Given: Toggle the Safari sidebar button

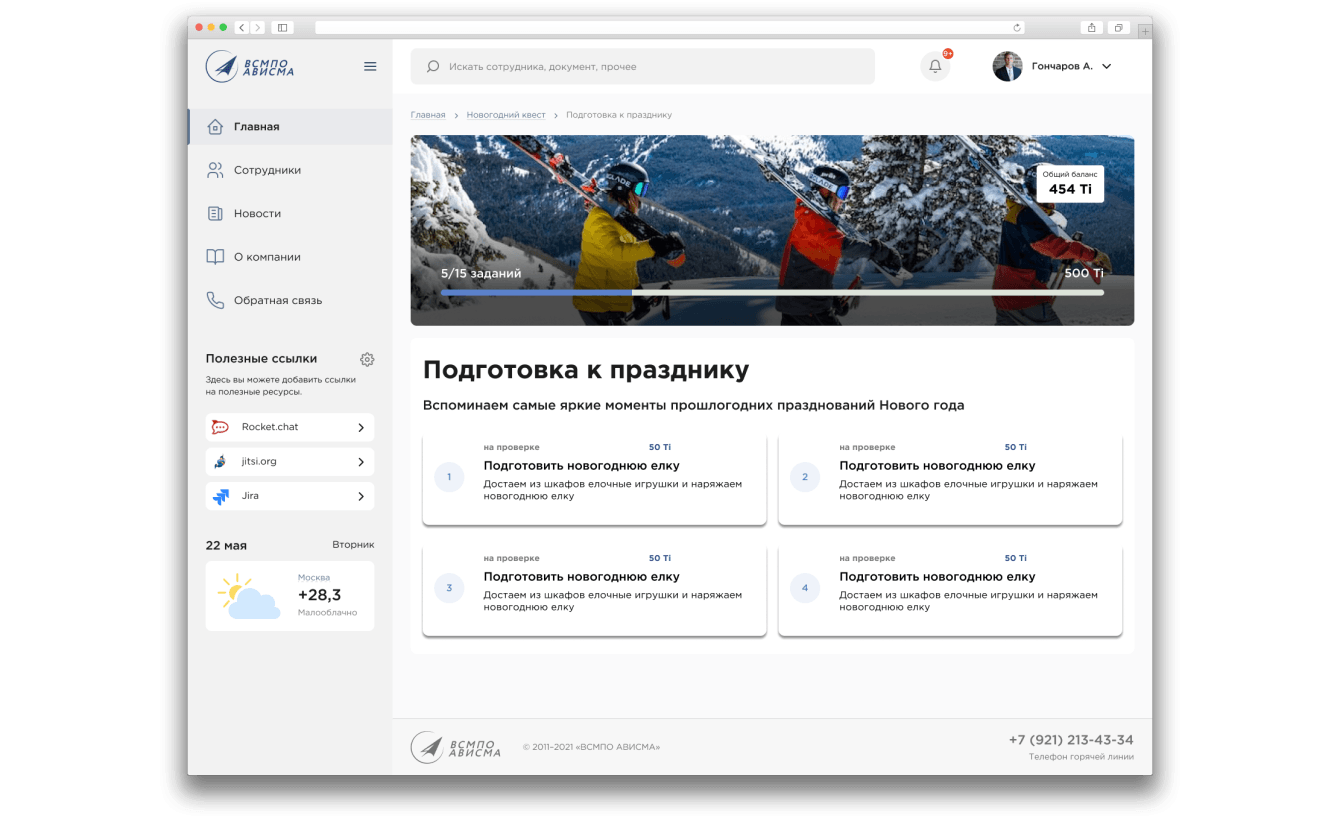Looking at the screenshot, I should [282, 27].
